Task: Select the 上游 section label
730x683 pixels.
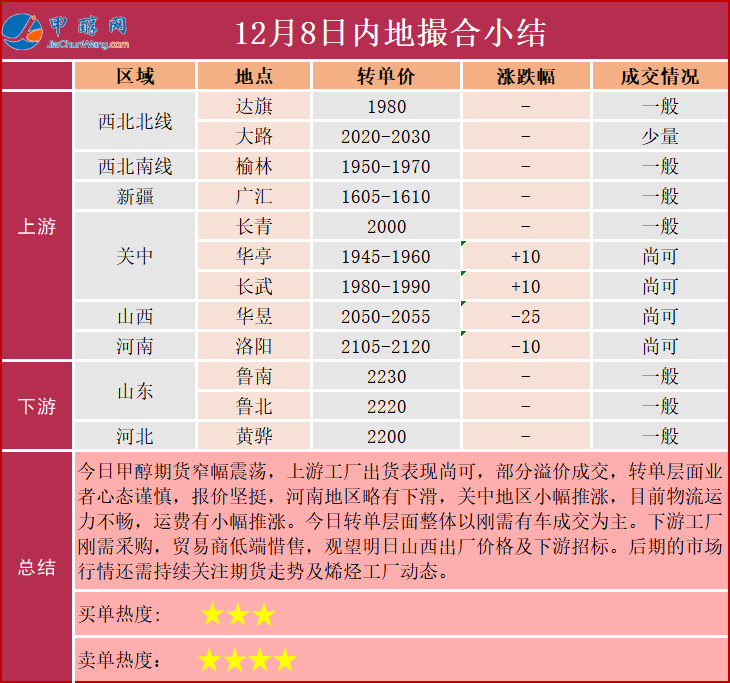Action: [37, 226]
